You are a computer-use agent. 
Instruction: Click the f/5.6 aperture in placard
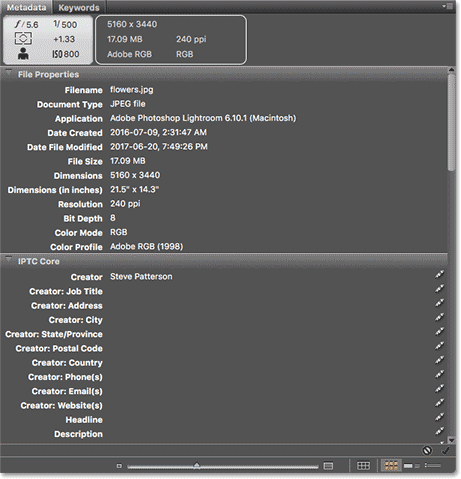tap(26, 24)
